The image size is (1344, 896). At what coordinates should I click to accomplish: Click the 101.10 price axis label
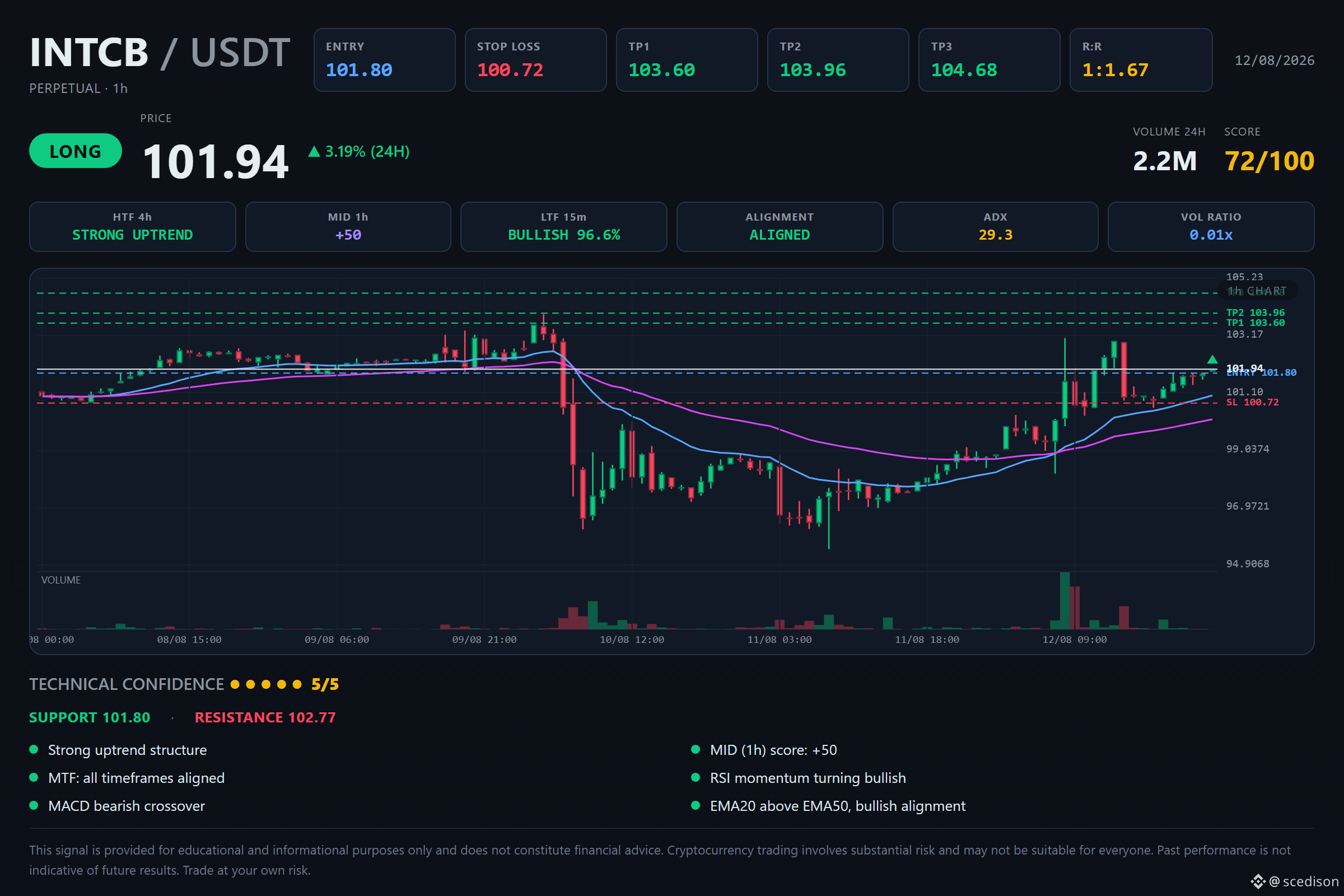1244,392
